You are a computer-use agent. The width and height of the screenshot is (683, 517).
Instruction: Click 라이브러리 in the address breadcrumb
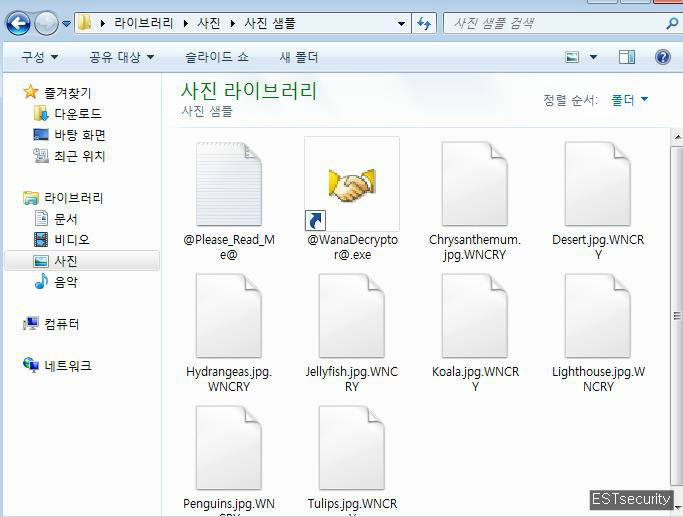point(144,23)
